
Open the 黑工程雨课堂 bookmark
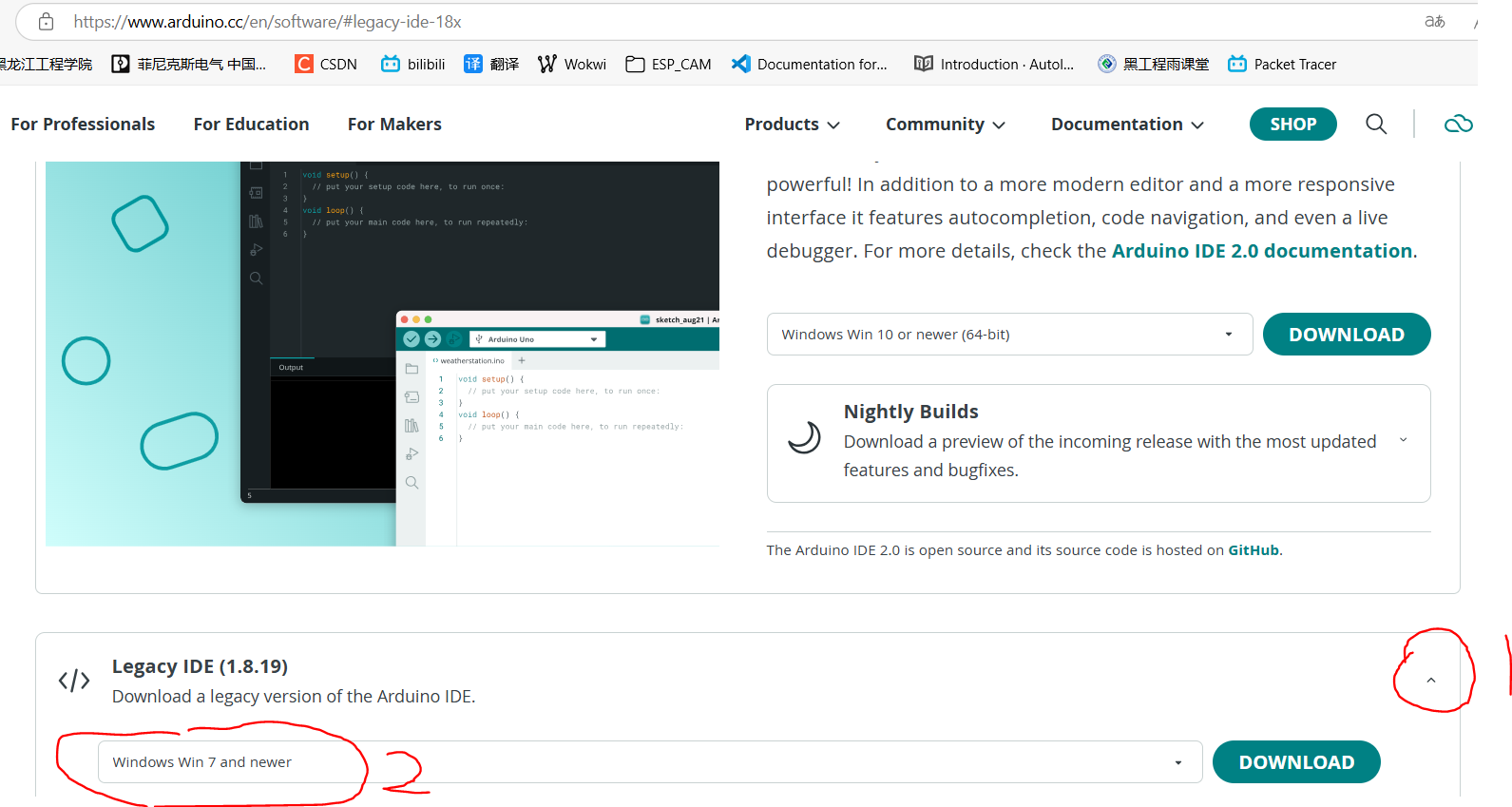click(1153, 64)
